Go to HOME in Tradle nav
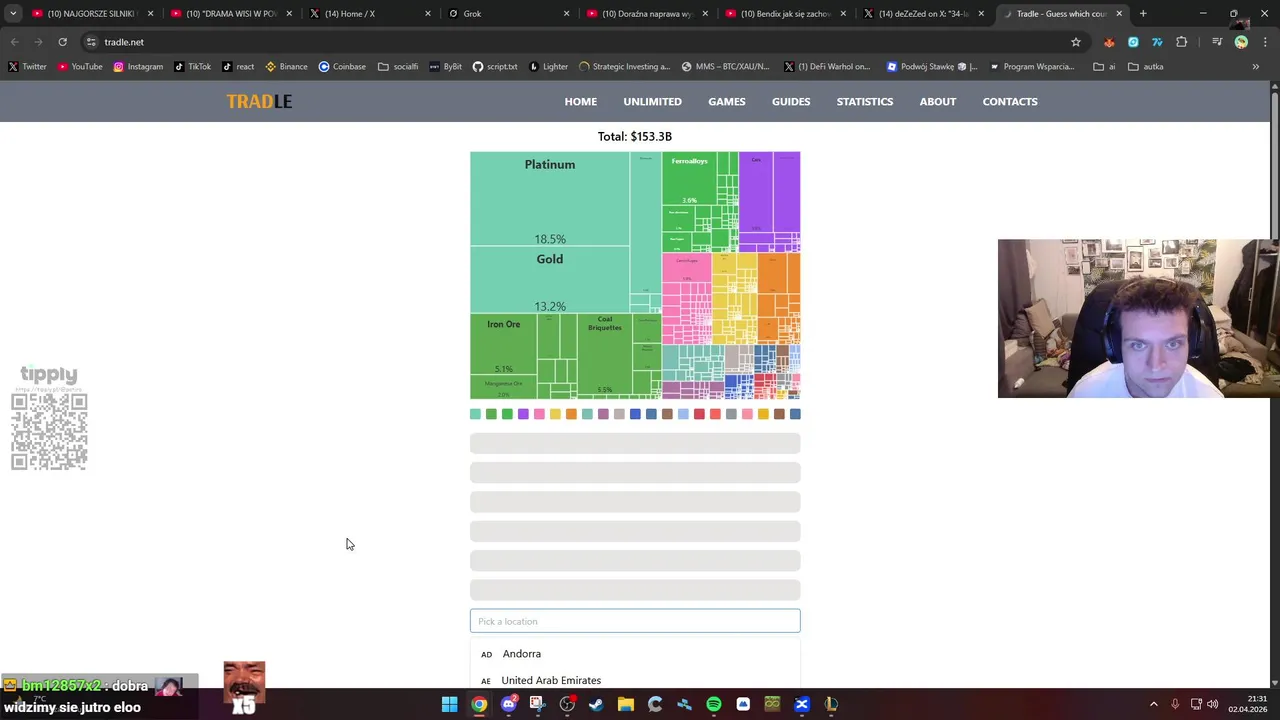 pos(580,101)
